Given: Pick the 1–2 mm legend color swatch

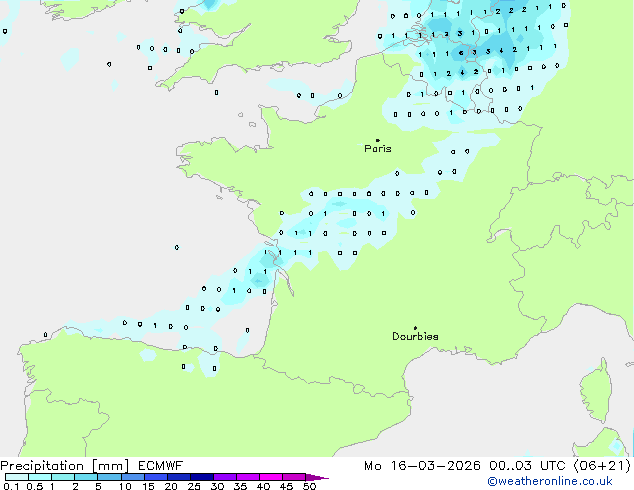Looking at the screenshot, I should point(63,477).
